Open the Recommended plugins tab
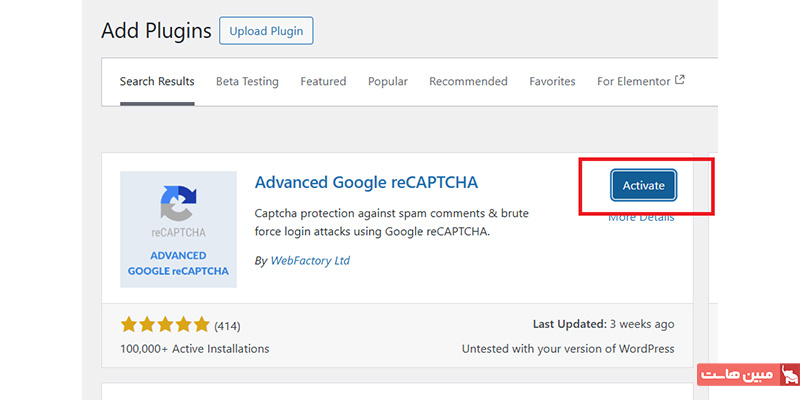Image resolution: width=800 pixels, height=400 pixels. [468, 82]
